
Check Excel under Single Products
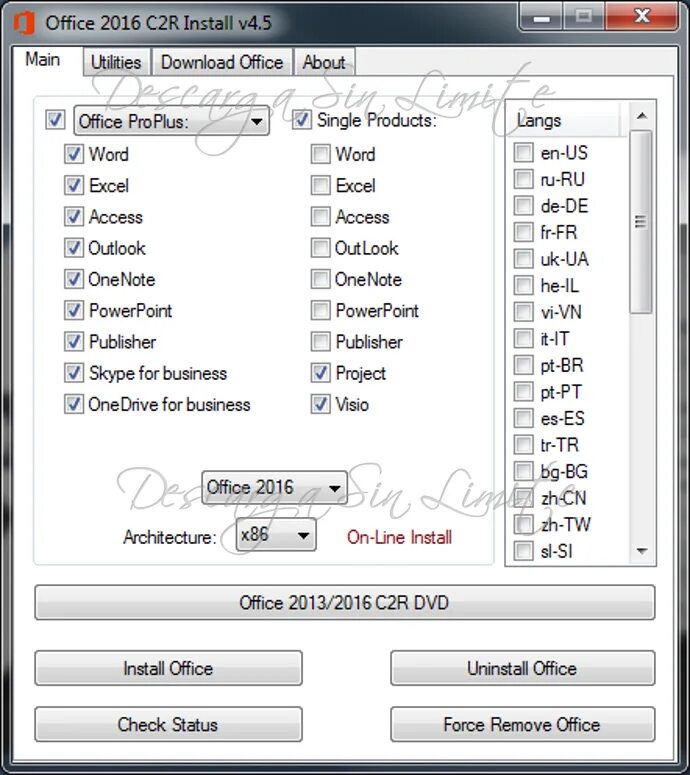320,185
